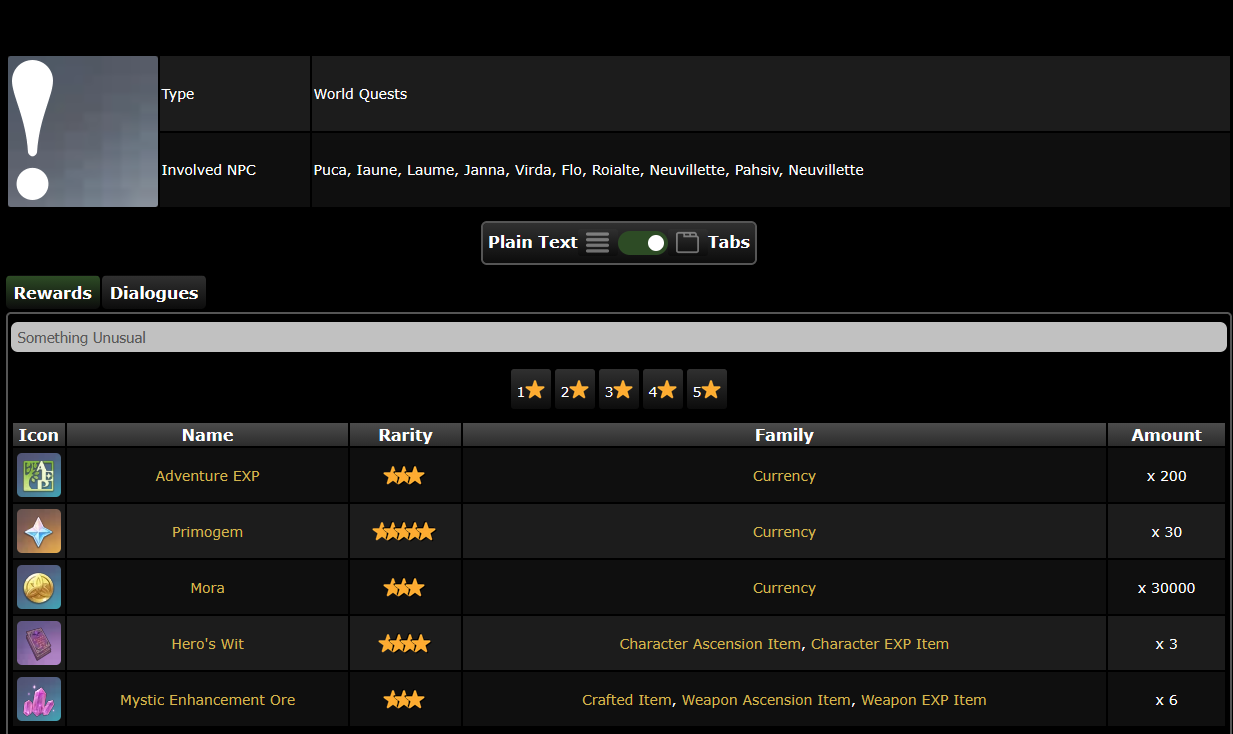The height and width of the screenshot is (734, 1233).
Task: Sort table by Rarity column
Action: (x=405, y=435)
